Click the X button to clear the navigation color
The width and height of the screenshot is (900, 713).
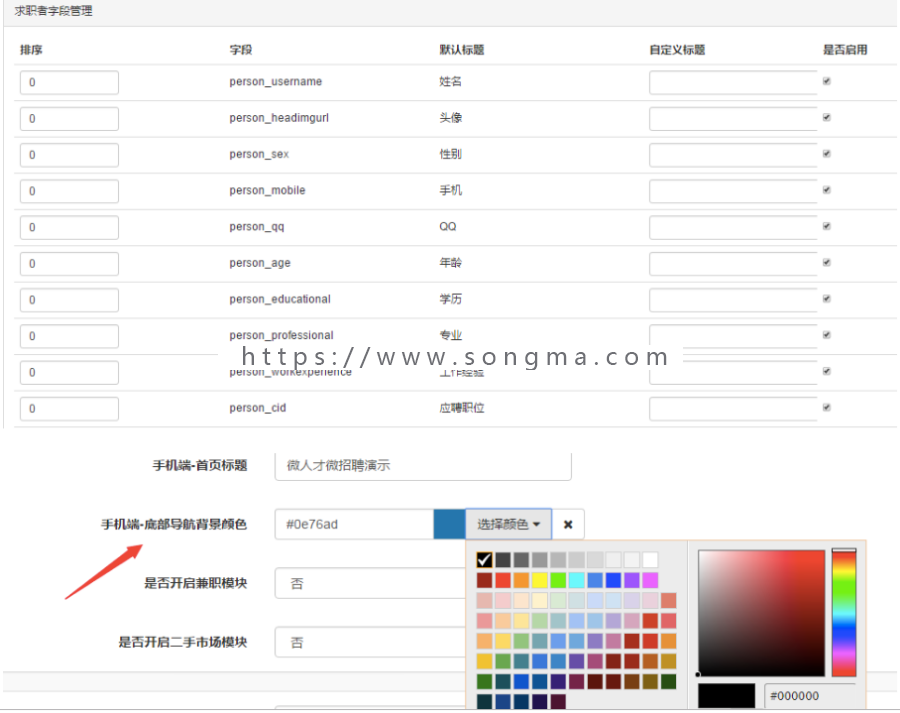tap(568, 524)
